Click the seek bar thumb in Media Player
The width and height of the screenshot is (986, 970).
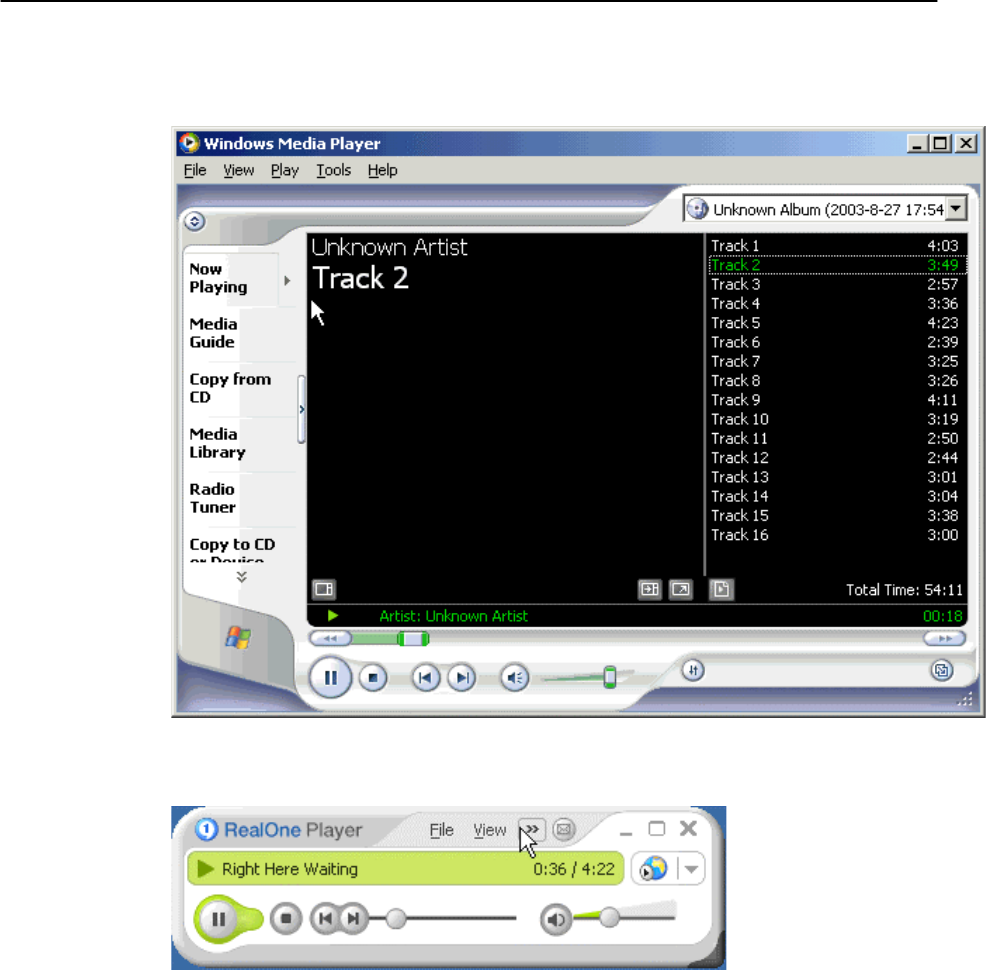tap(413, 639)
